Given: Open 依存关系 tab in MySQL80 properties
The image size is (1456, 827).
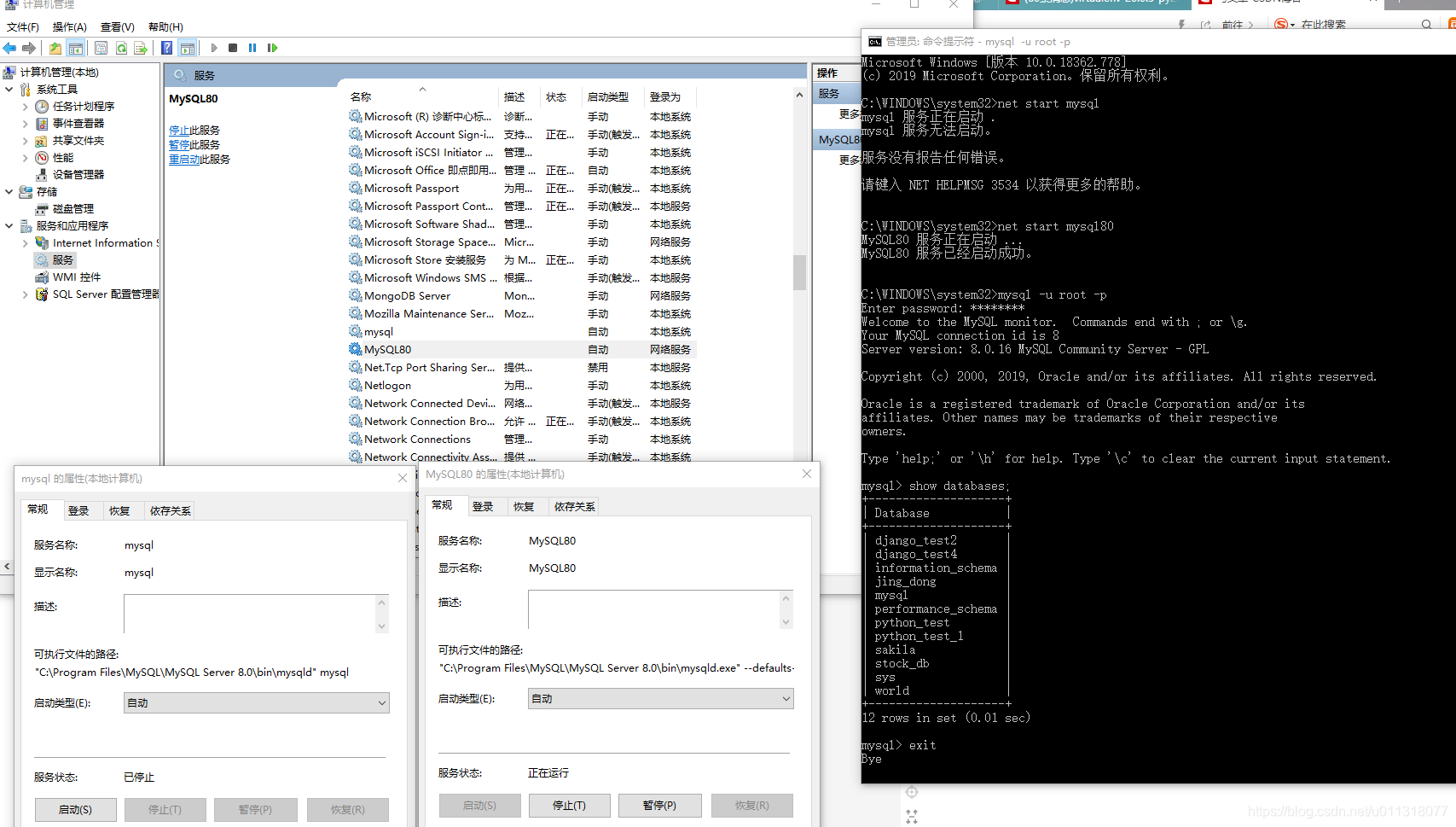Looking at the screenshot, I should point(575,506).
